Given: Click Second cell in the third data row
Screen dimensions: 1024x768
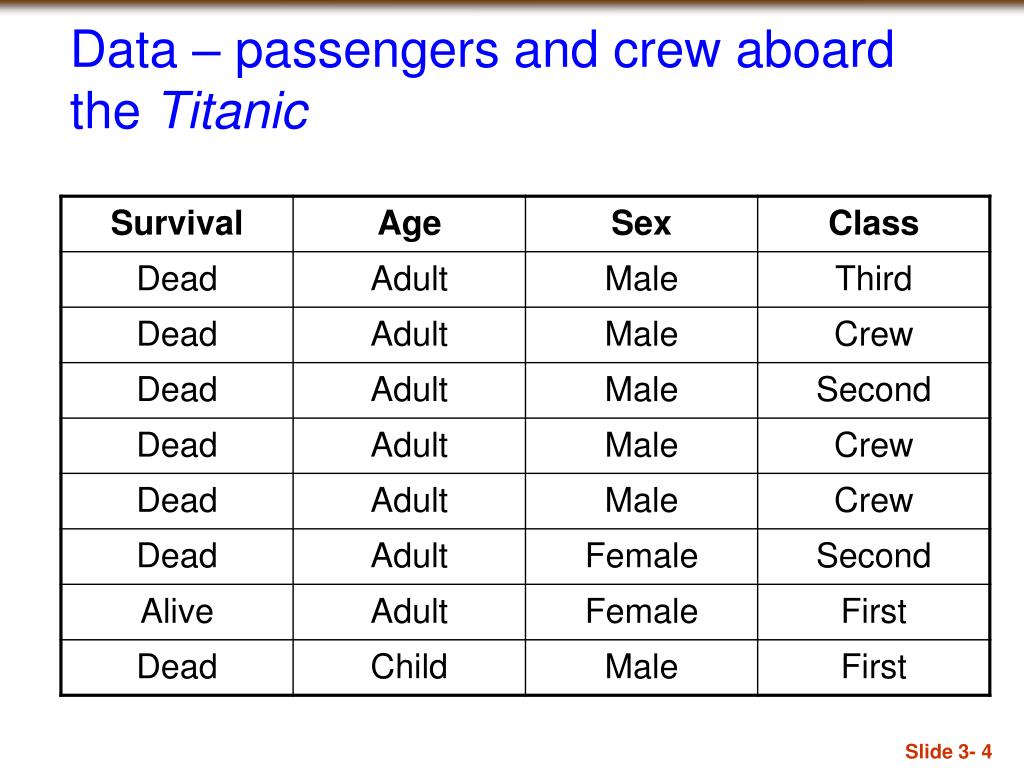Looking at the screenshot, I should click(874, 390).
